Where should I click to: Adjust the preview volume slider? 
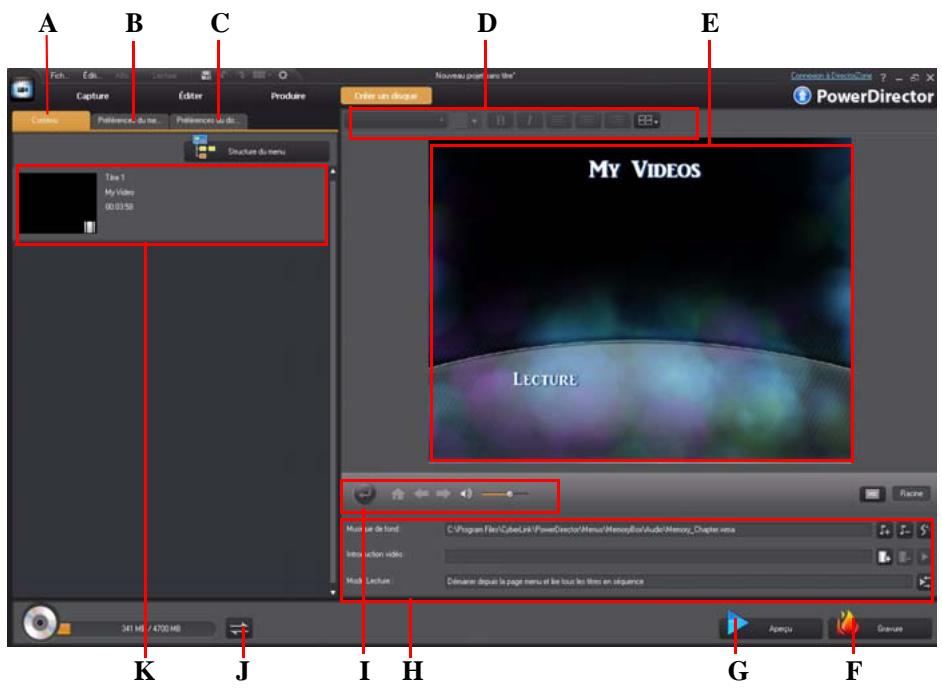click(505, 494)
